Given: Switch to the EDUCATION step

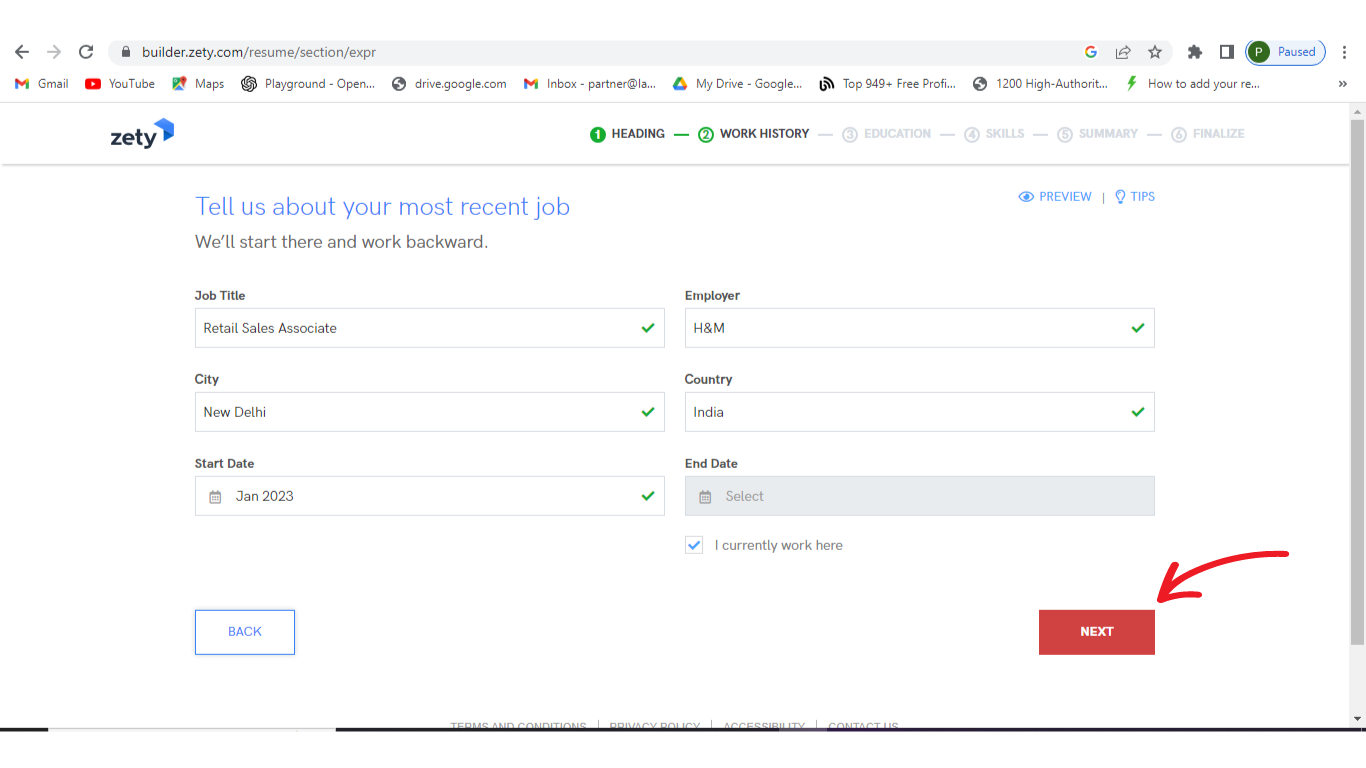Looking at the screenshot, I should click(887, 134).
